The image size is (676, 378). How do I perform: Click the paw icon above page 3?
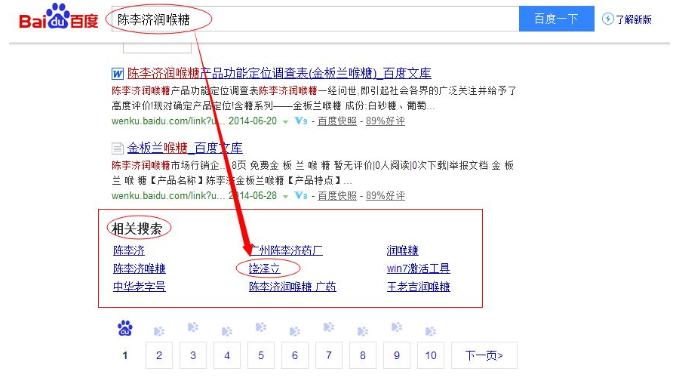point(193,328)
